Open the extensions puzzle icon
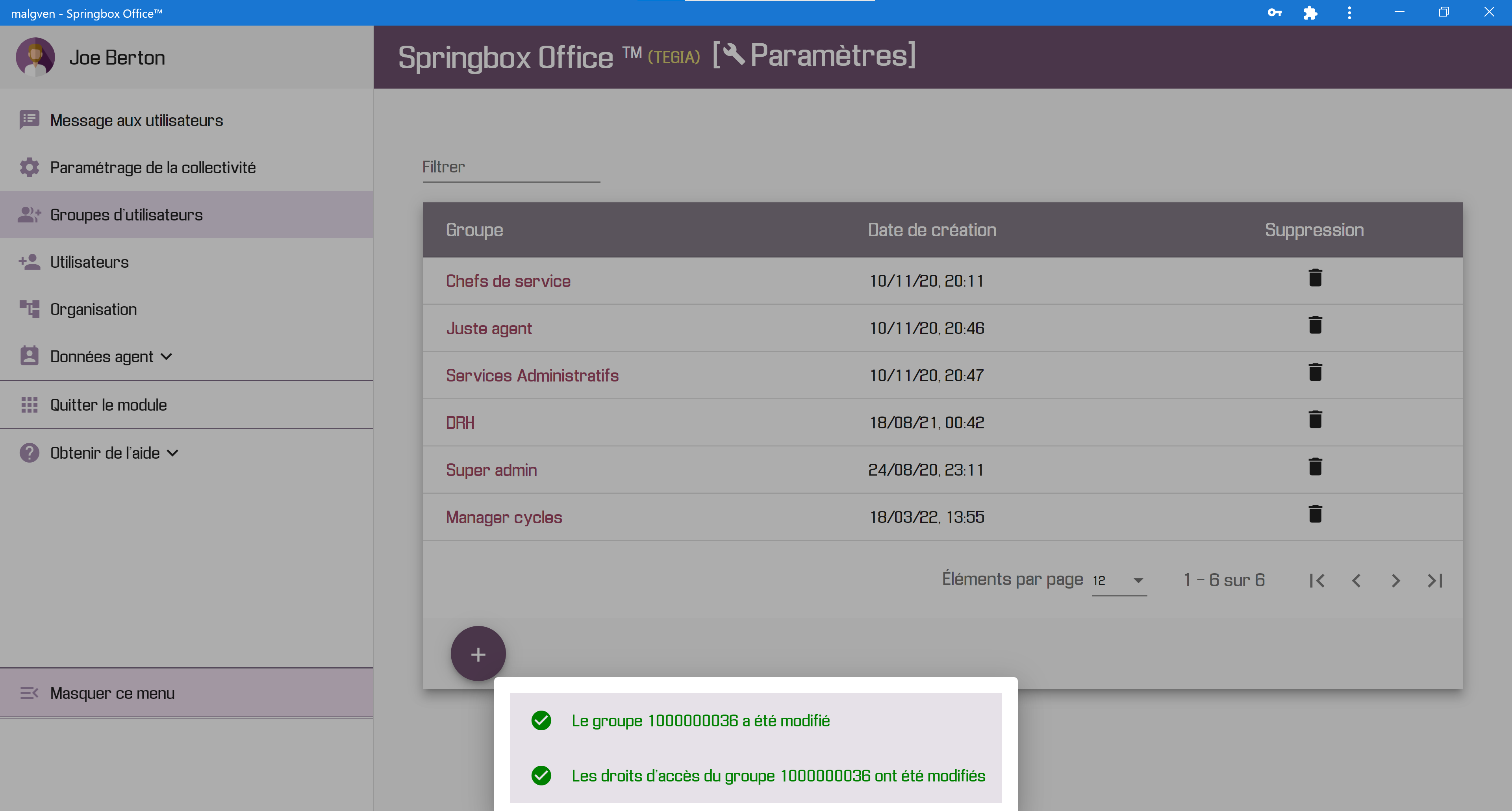The height and width of the screenshot is (811, 1512). [x=1310, y=12]
